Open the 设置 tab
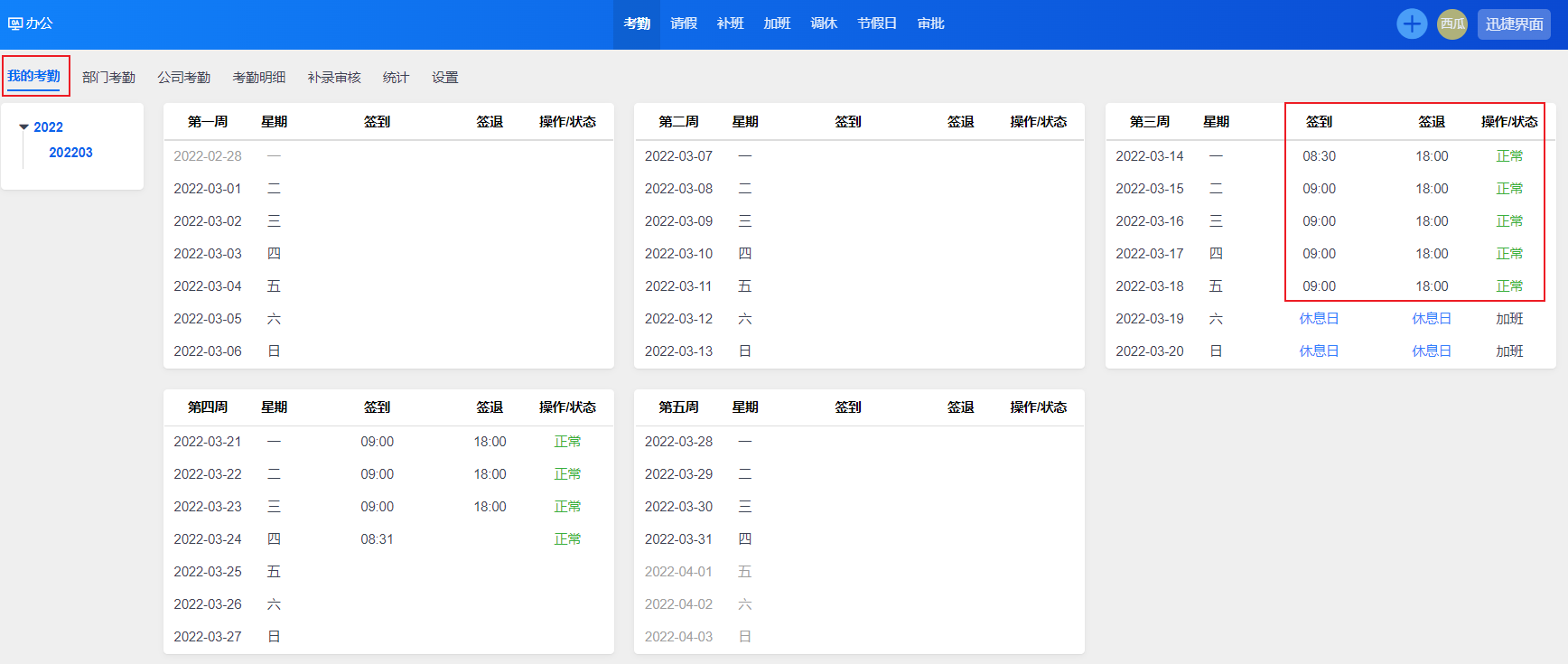This screenshot has height=664, width=1568. pos(444,78)
